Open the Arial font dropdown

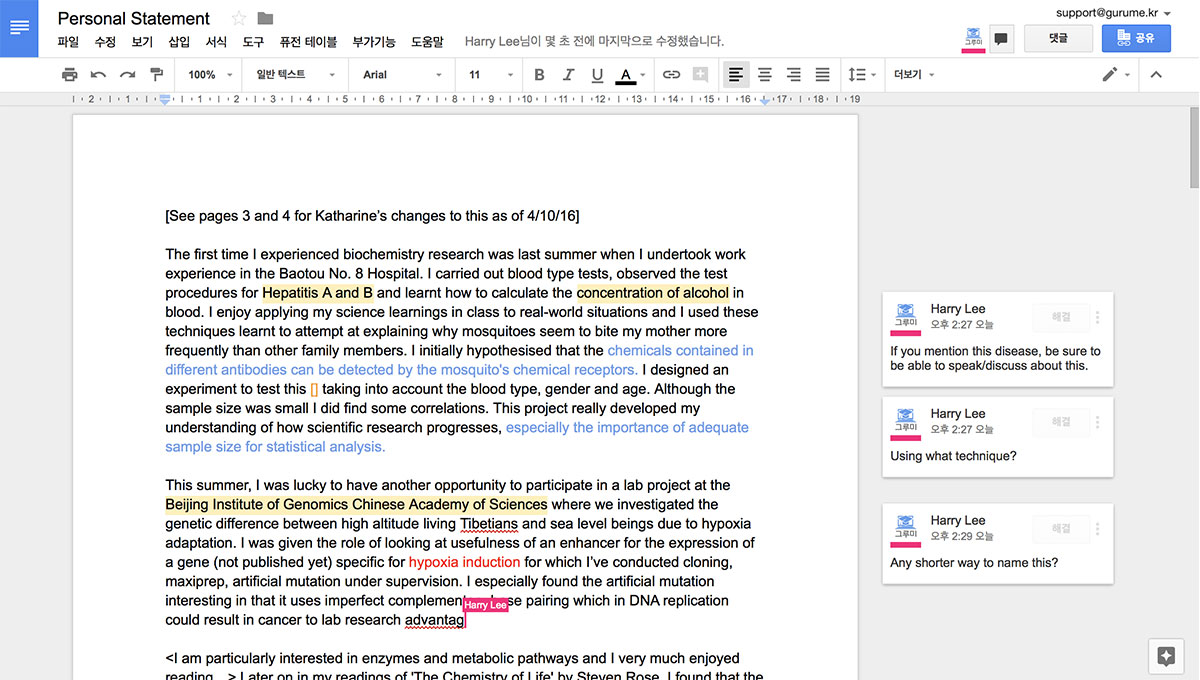click(x=402, y=75)
